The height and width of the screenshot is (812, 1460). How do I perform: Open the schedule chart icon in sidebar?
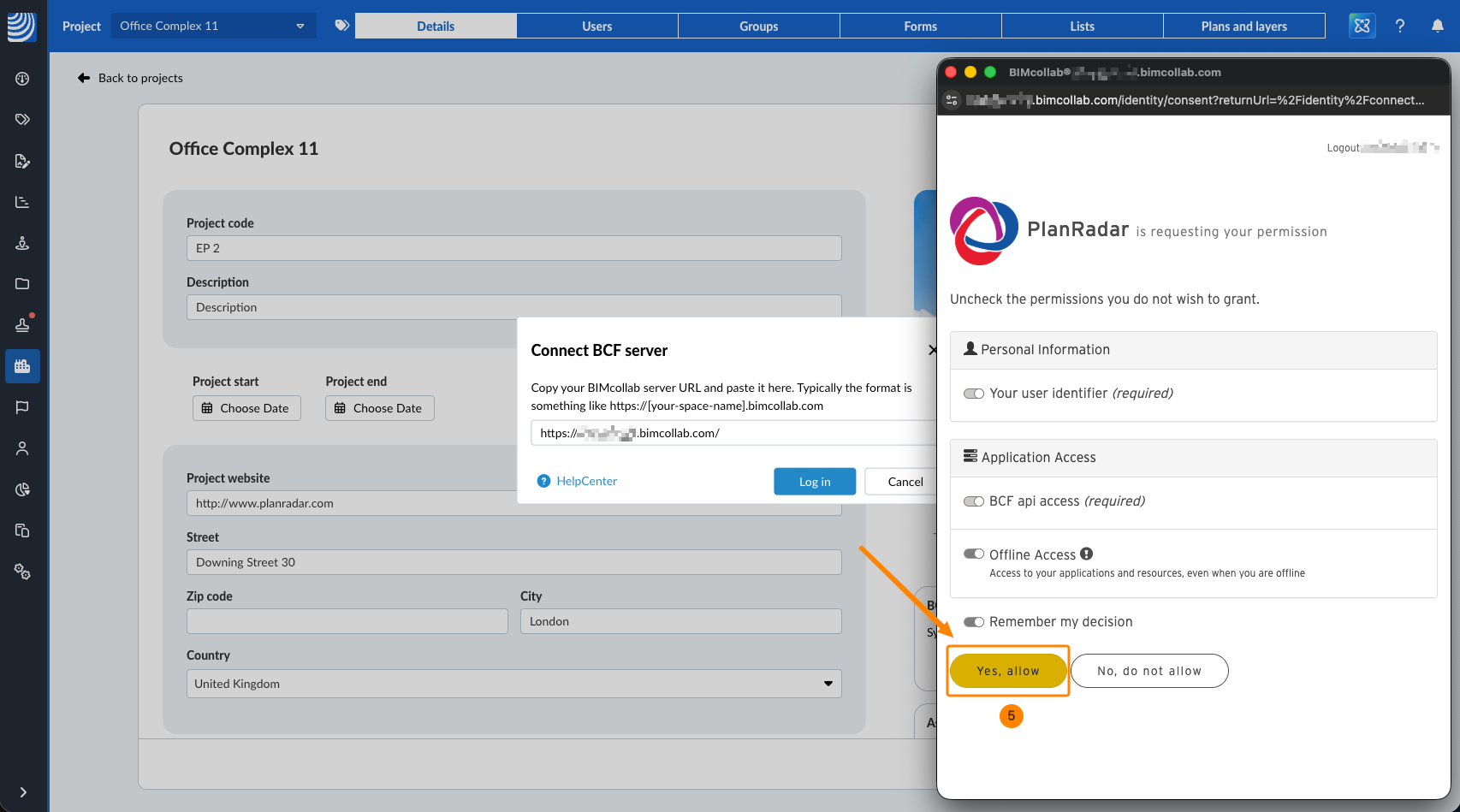pos(22,202)
